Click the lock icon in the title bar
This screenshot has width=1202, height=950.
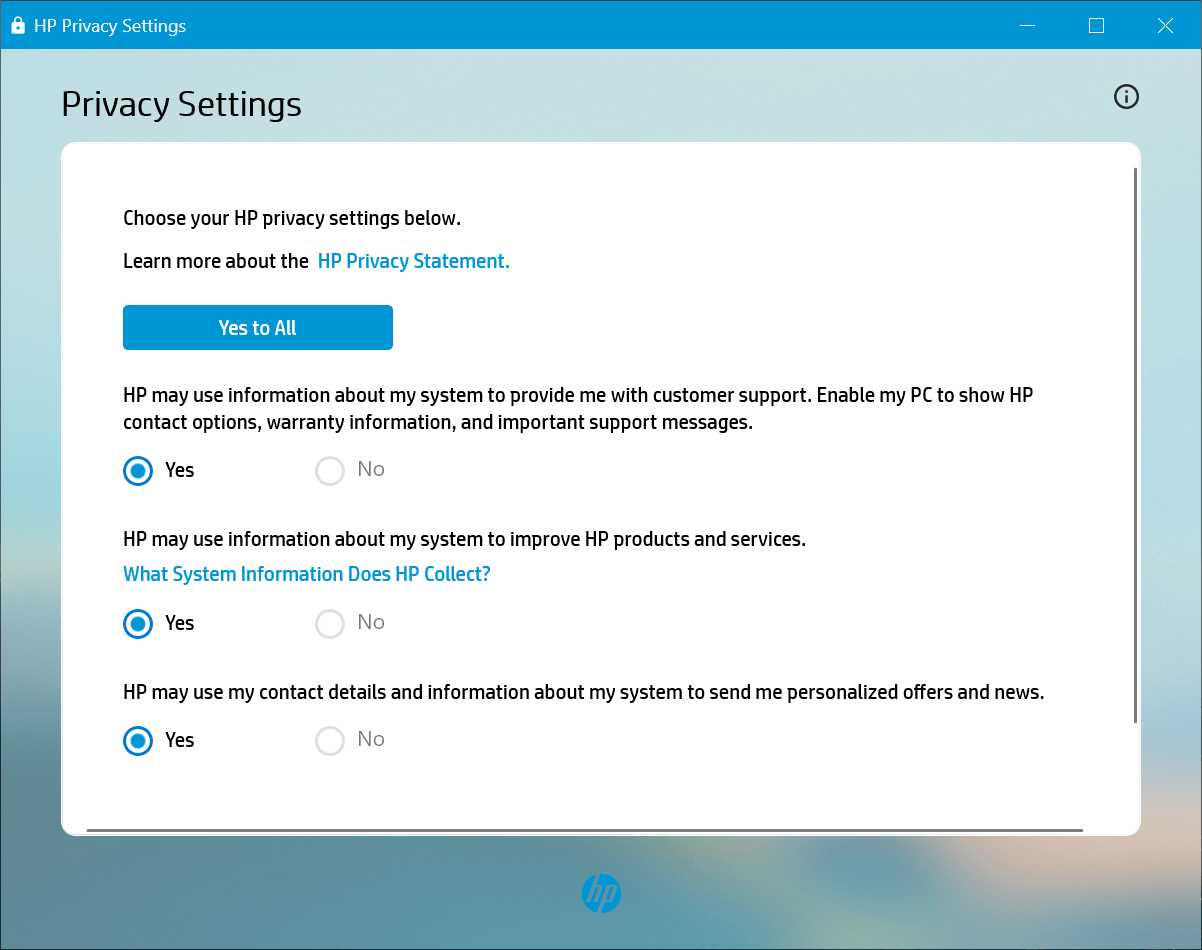pos(17,26)
